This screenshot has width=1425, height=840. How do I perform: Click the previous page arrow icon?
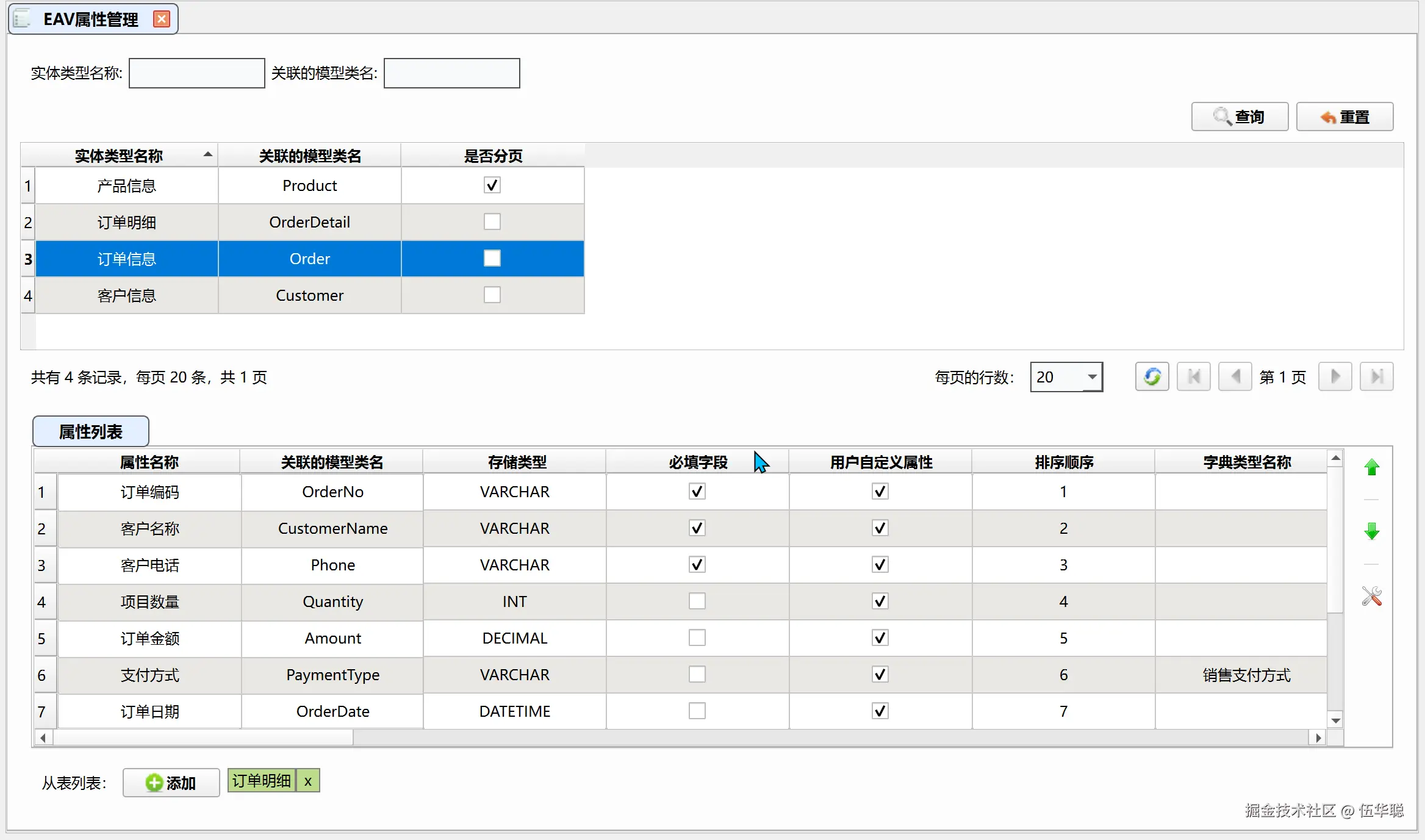click(x=1235, y=376)
